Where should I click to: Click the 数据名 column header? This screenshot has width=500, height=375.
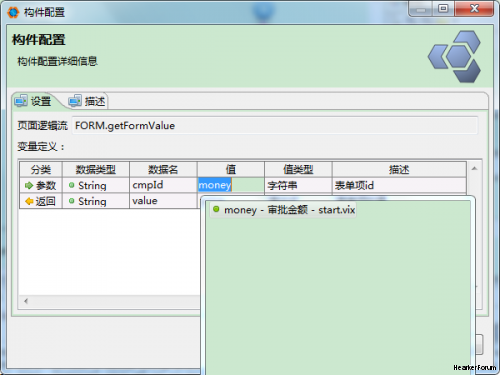pos(163,170)
